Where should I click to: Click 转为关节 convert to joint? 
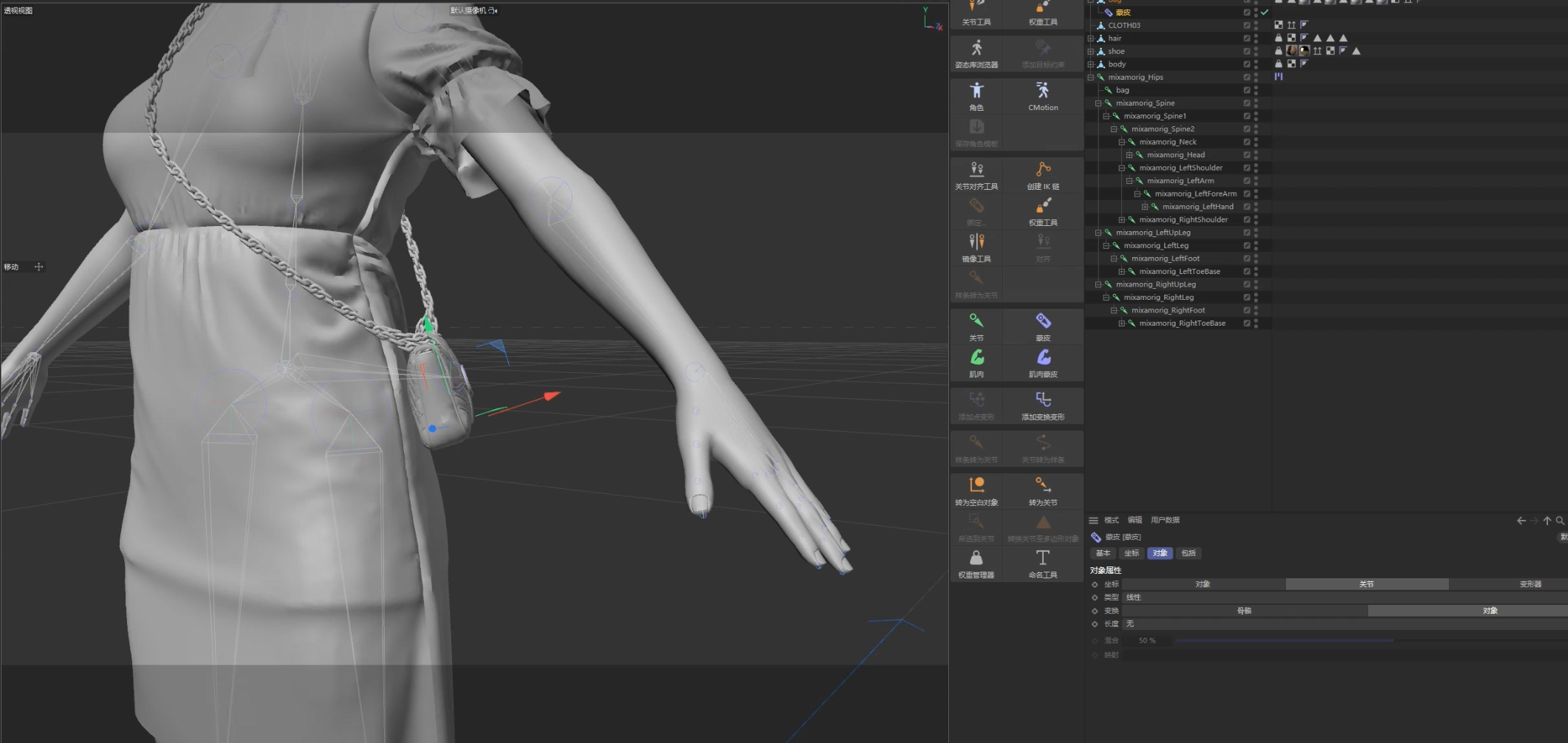1043,492
